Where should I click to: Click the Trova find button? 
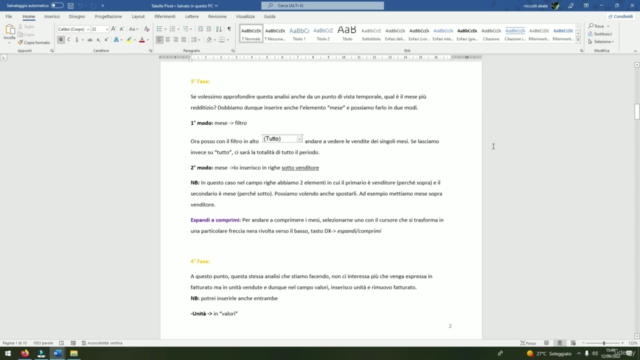(599, 26)
